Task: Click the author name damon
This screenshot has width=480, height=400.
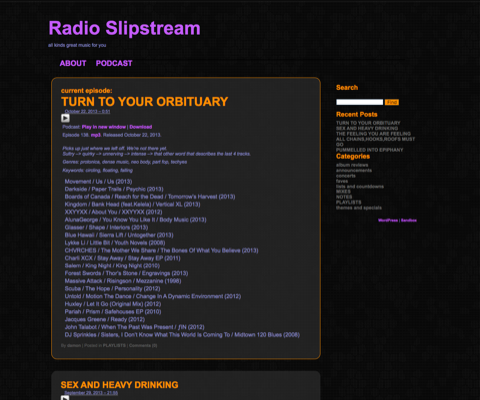Action: click(74, 345)
